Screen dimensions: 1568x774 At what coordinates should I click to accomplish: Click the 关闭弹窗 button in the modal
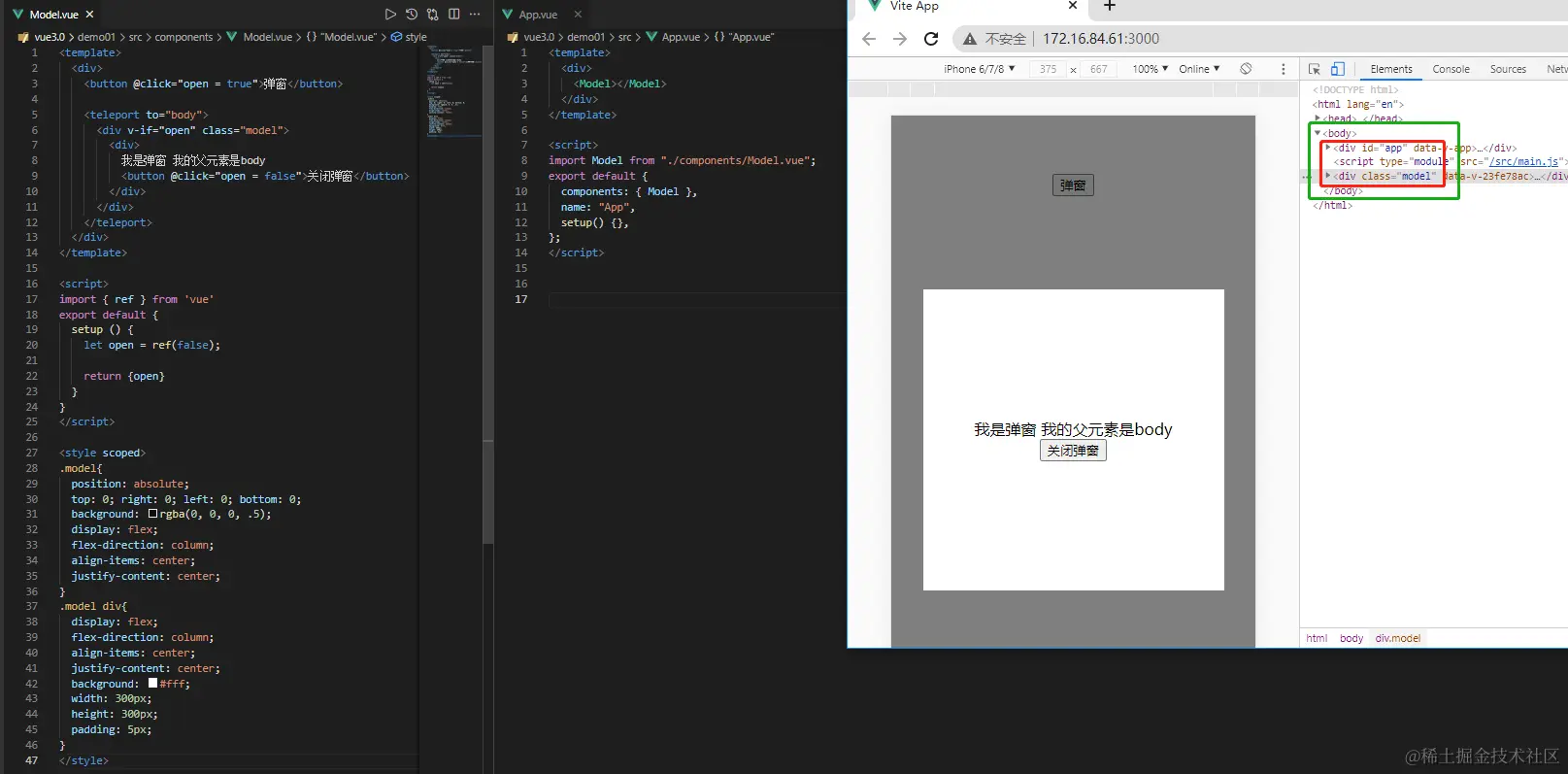[x=1073, y=451]
